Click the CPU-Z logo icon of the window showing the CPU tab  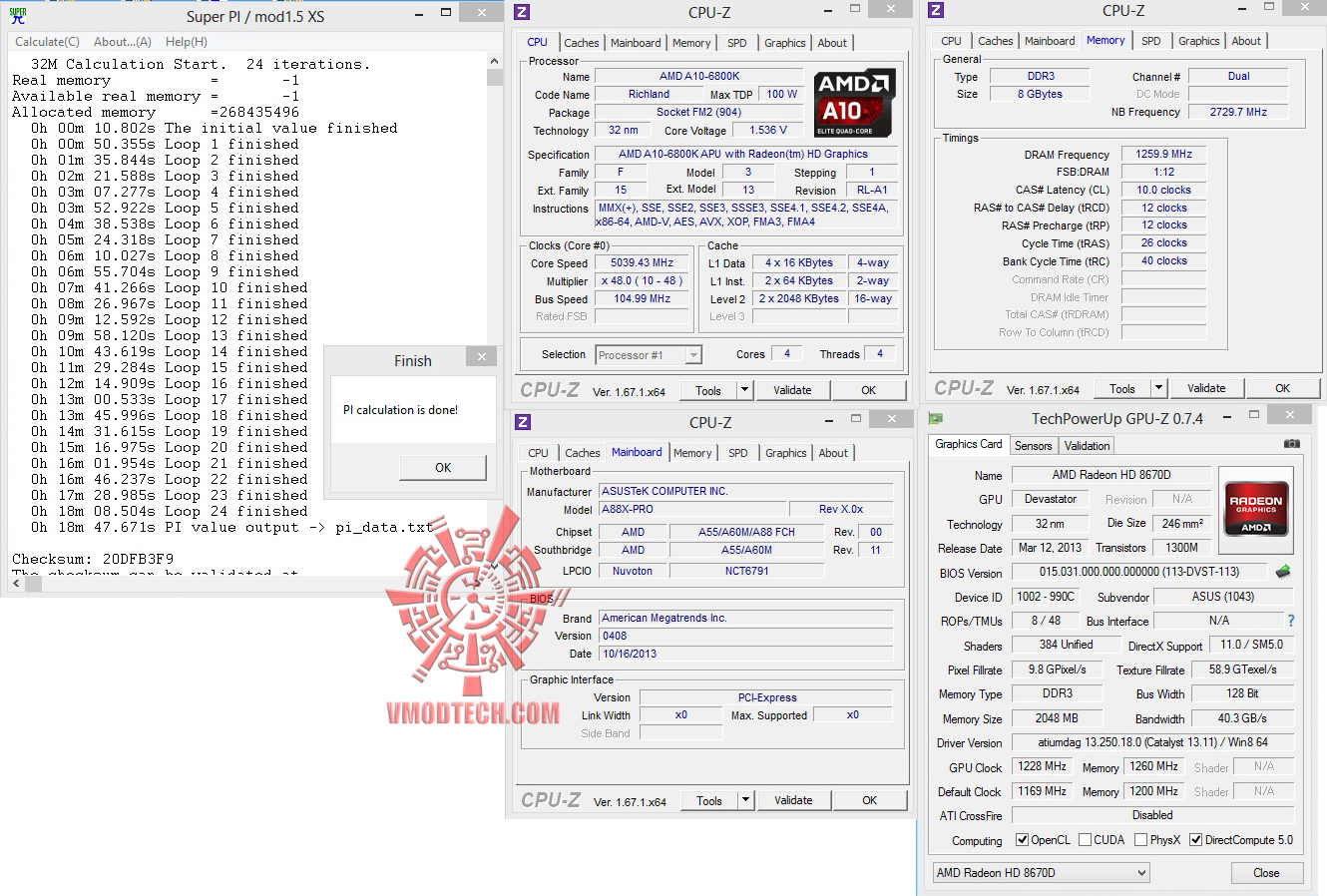(522, 12)
